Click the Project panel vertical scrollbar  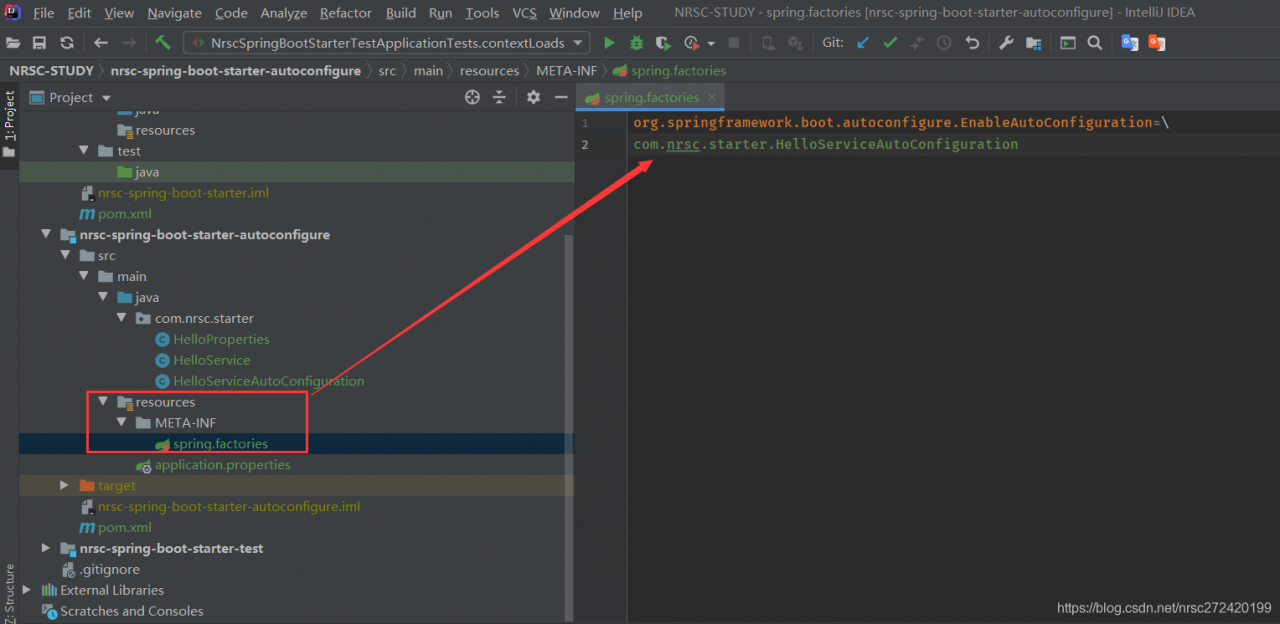point(570,428)
